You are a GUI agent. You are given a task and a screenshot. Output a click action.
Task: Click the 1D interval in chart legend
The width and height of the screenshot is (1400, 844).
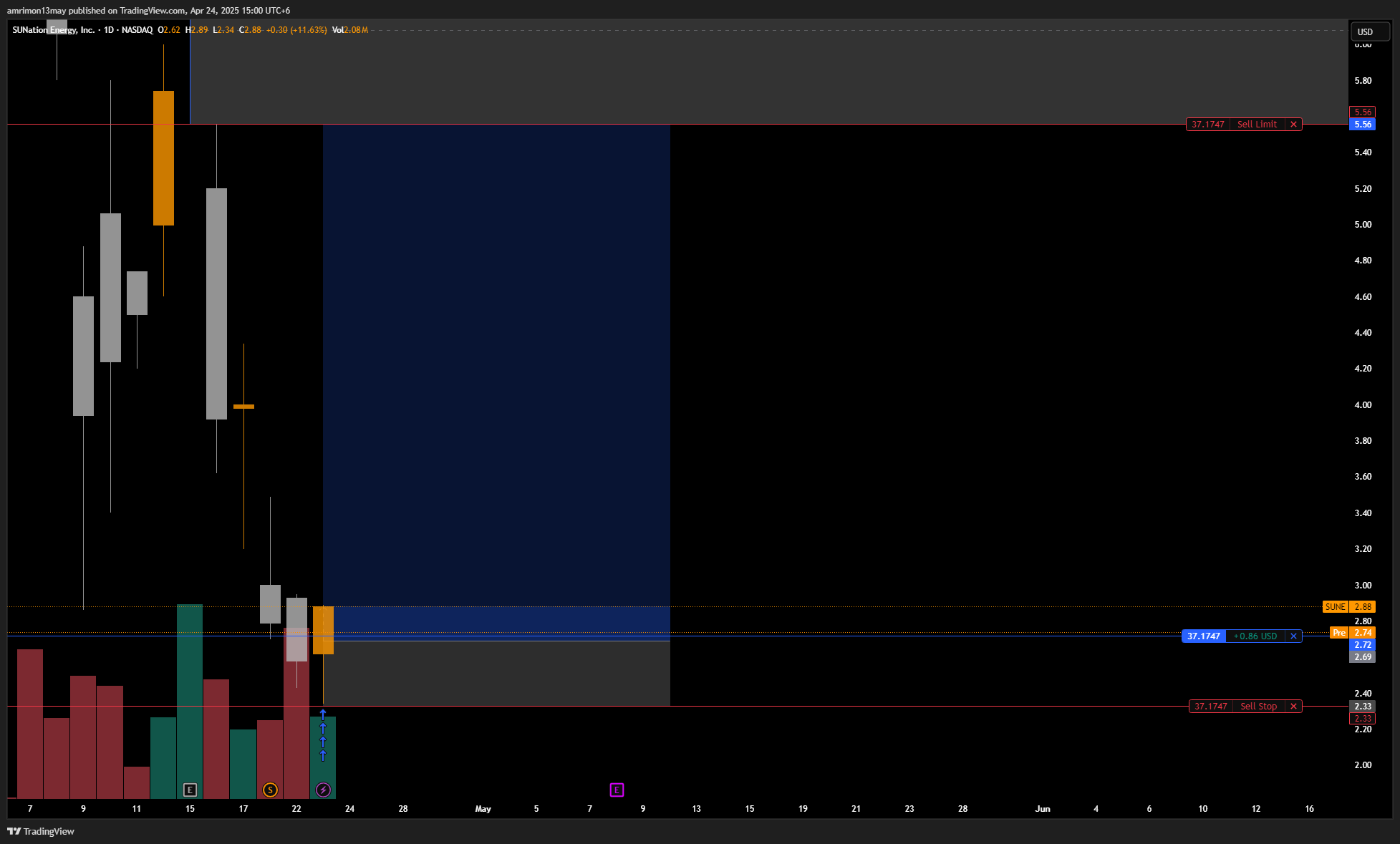pos(109,29)
